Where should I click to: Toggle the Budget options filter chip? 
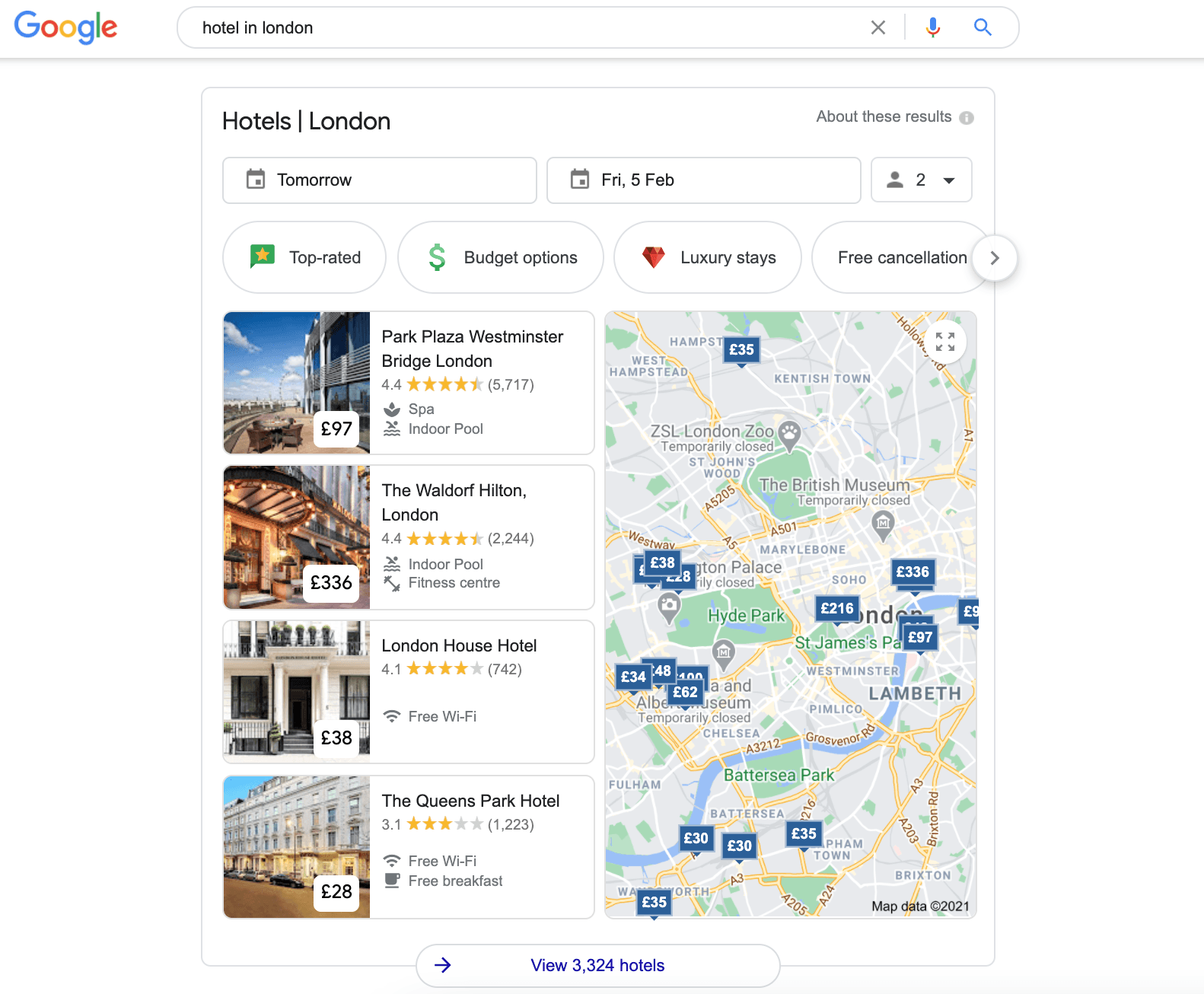tap(501, 257)
